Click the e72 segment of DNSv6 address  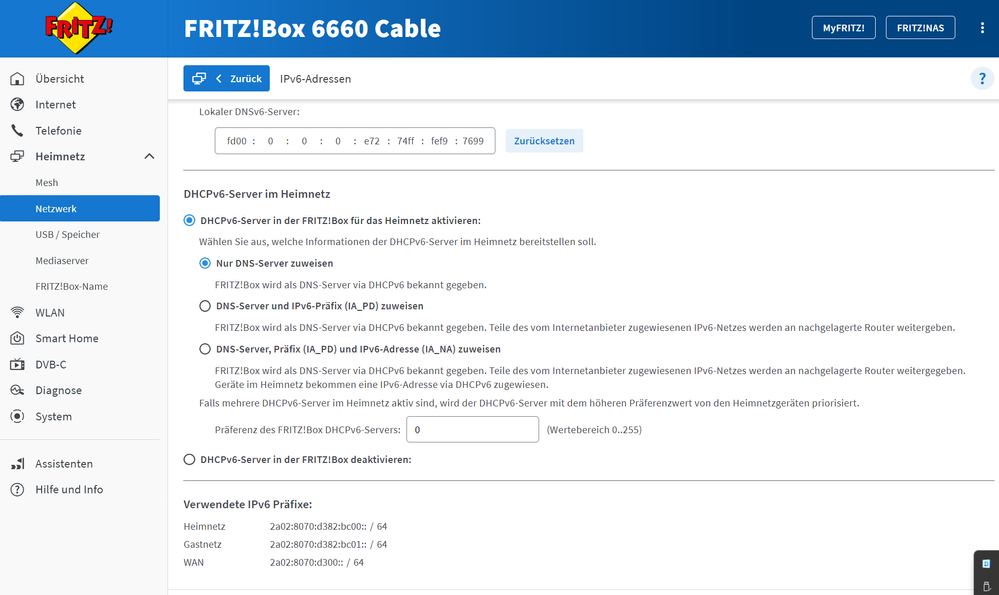click(371, 141)
